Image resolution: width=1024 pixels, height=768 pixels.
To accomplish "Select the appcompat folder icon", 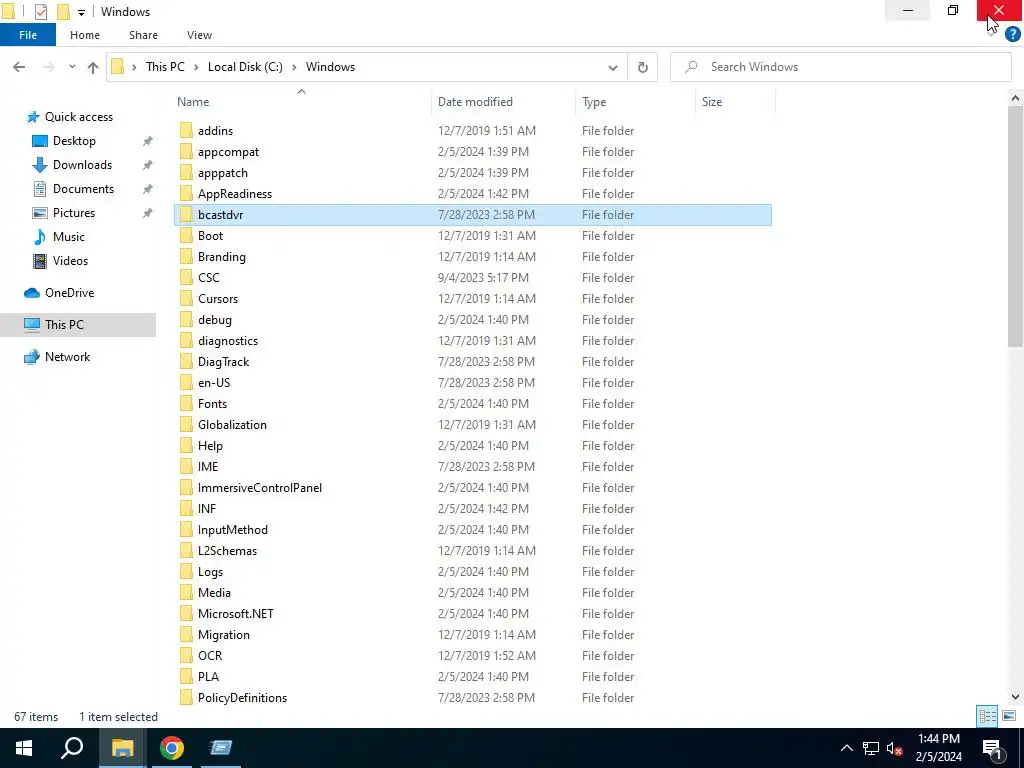I will [x=186, y=152].
